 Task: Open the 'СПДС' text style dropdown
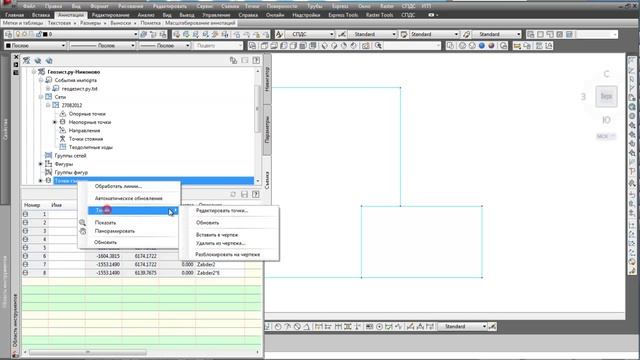point(331,34)
